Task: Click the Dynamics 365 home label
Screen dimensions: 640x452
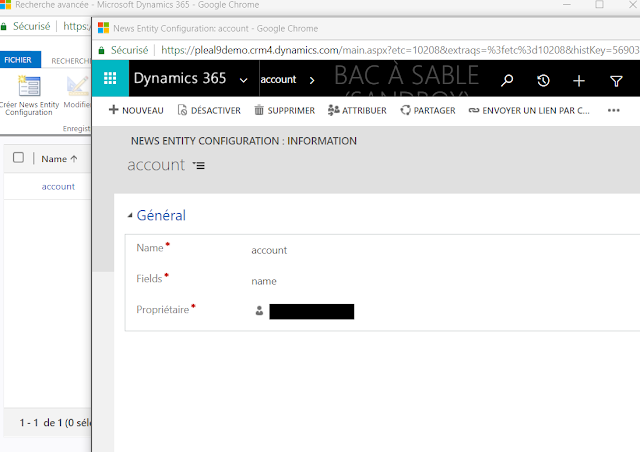Action: 180,78
